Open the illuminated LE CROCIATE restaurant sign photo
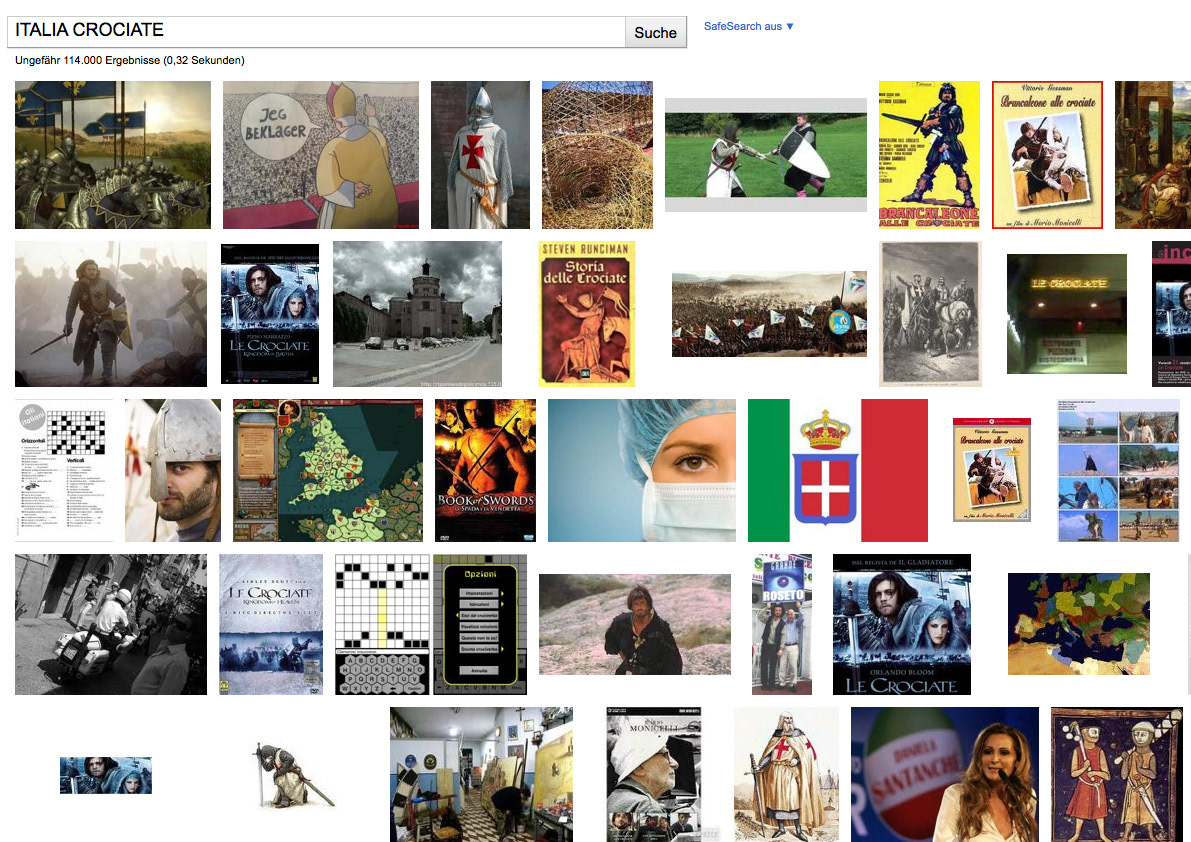The width and height of the screenshot is (1191, 842). pyautogui.click(x=1066, y=314)
